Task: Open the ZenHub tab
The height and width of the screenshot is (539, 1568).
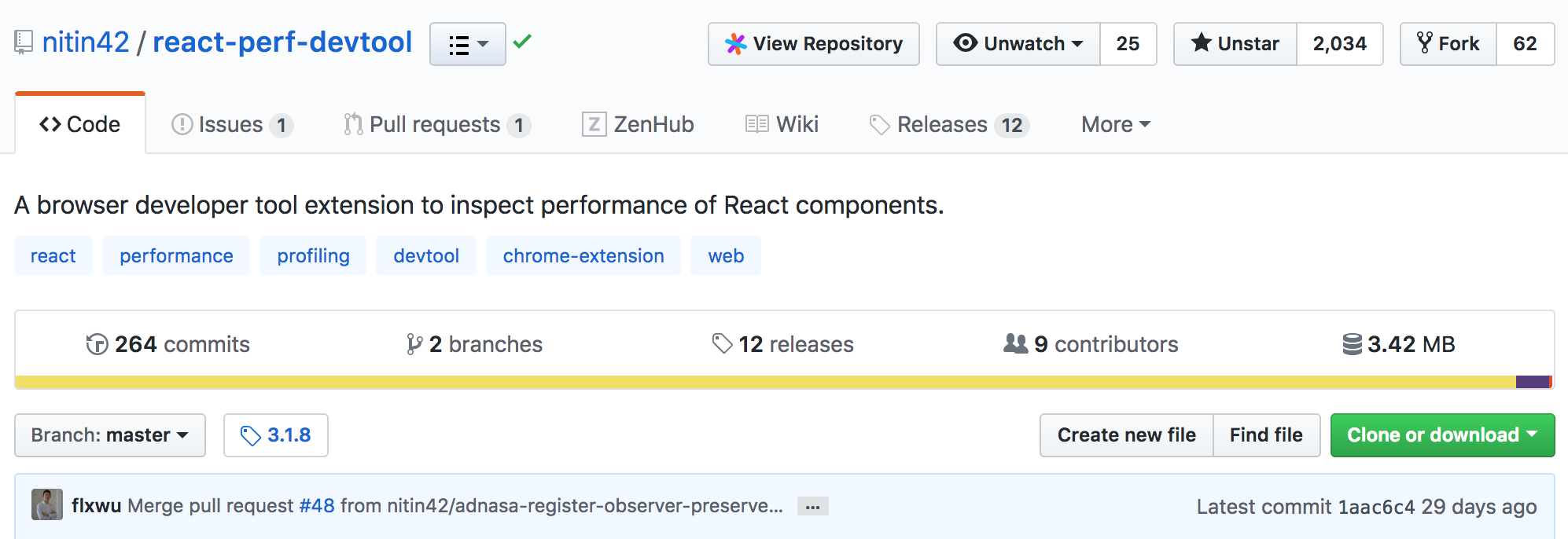Action: click(x=638, y=125)
